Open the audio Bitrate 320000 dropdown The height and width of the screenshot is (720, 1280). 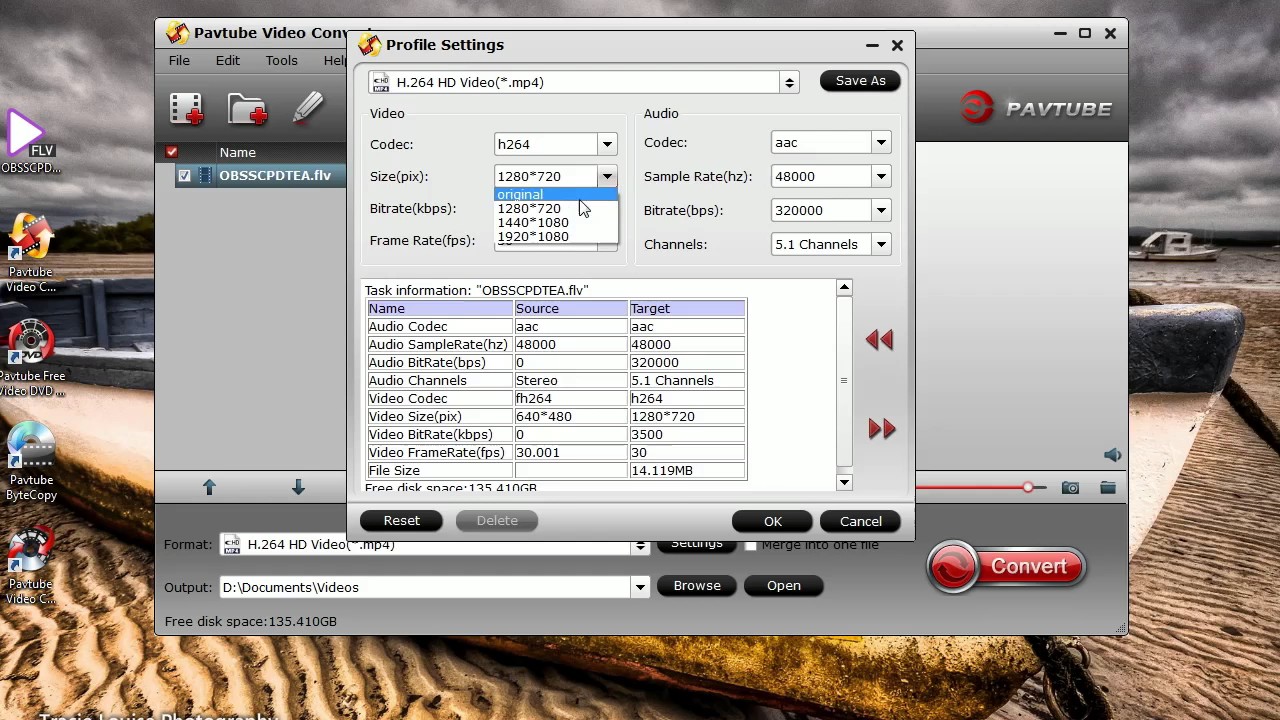pos(881,211)
